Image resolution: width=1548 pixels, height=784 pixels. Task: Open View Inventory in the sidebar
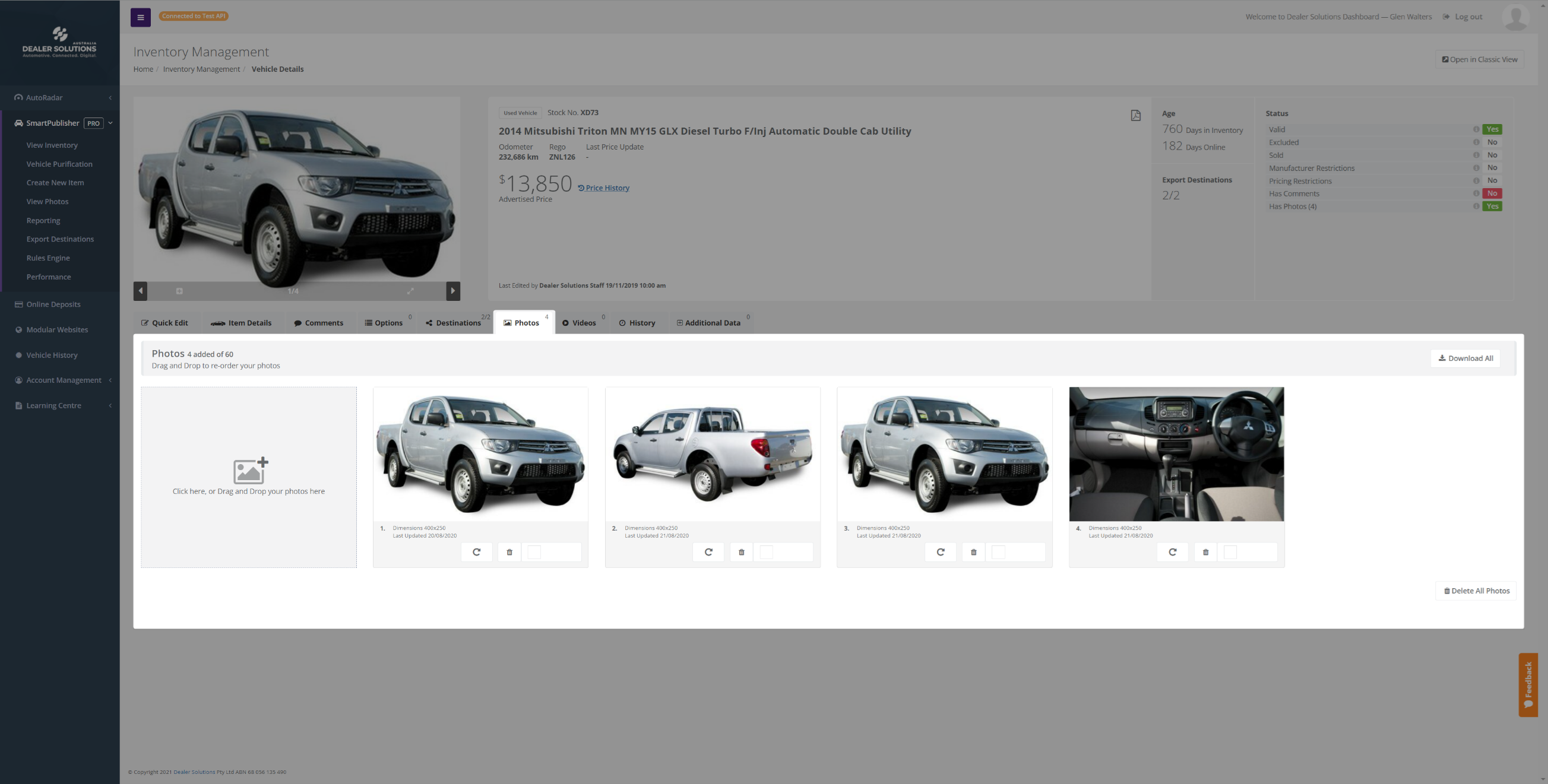tap(52, 145)
